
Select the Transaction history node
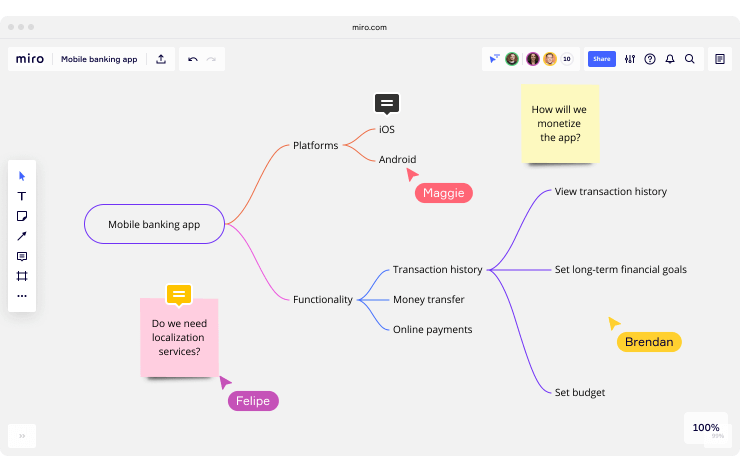coord(437,270)
